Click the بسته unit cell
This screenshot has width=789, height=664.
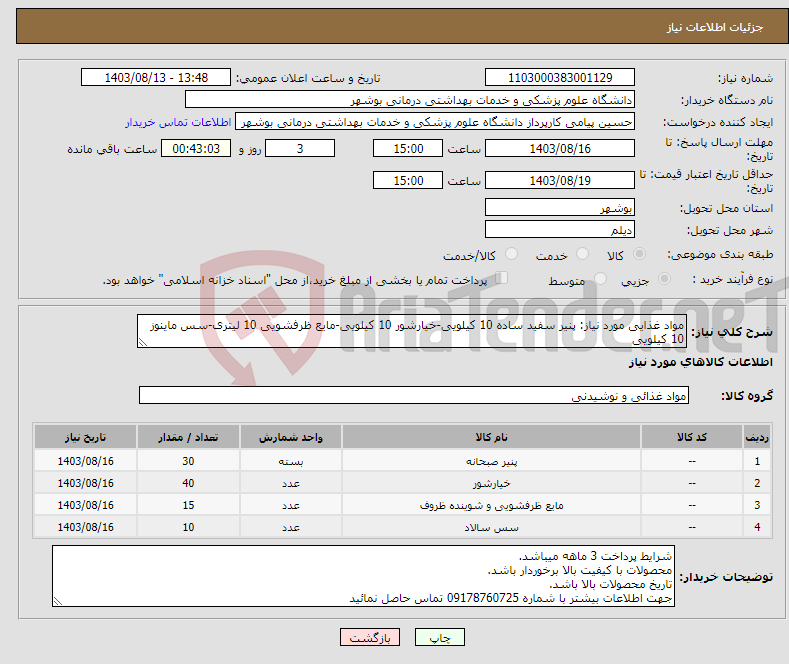[291, 461]
